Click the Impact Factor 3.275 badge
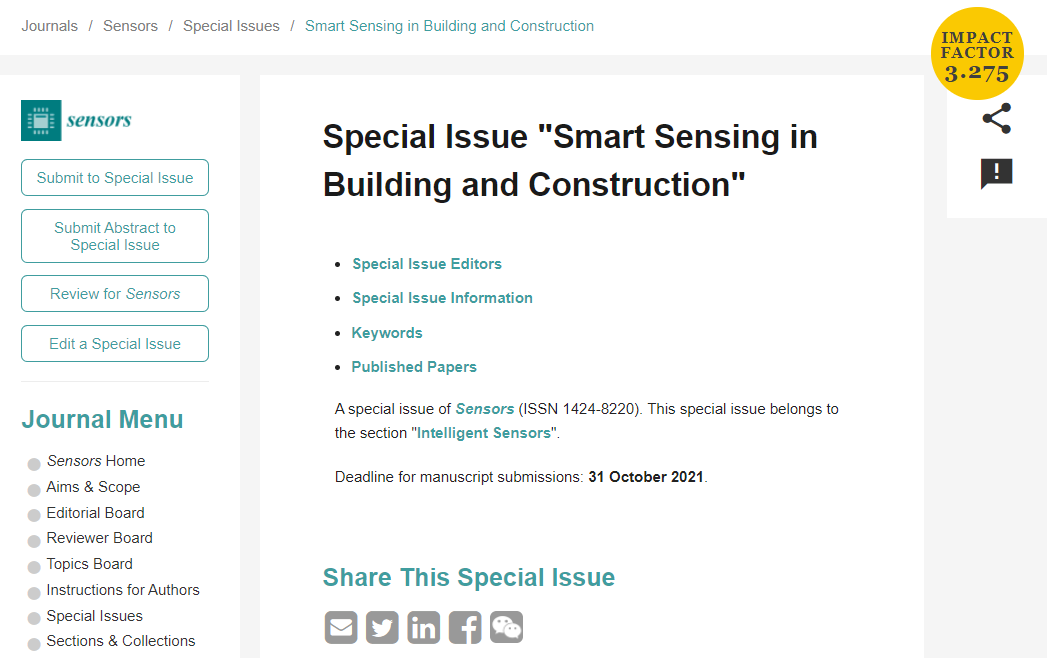The height and width of the screenshot is (658, 1047). [977, 53]
